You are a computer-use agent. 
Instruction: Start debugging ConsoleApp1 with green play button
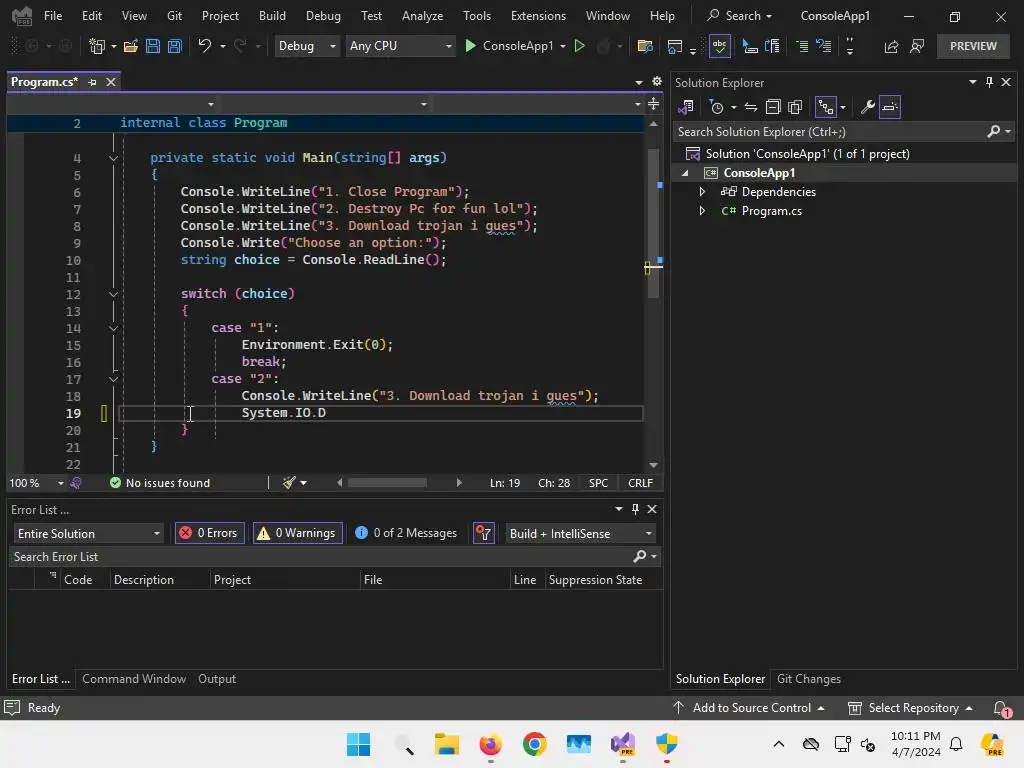[471, 46]
